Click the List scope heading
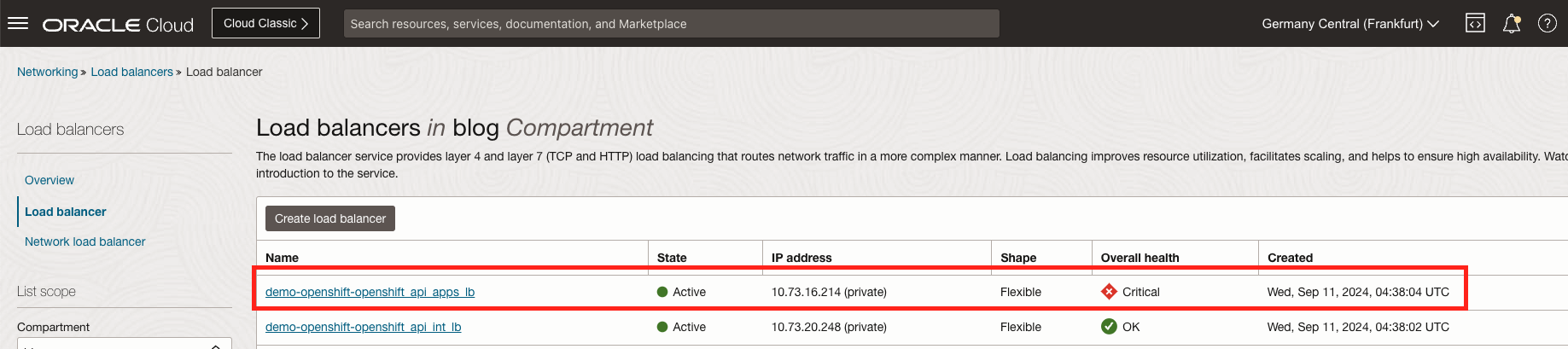 coord(46,291)
